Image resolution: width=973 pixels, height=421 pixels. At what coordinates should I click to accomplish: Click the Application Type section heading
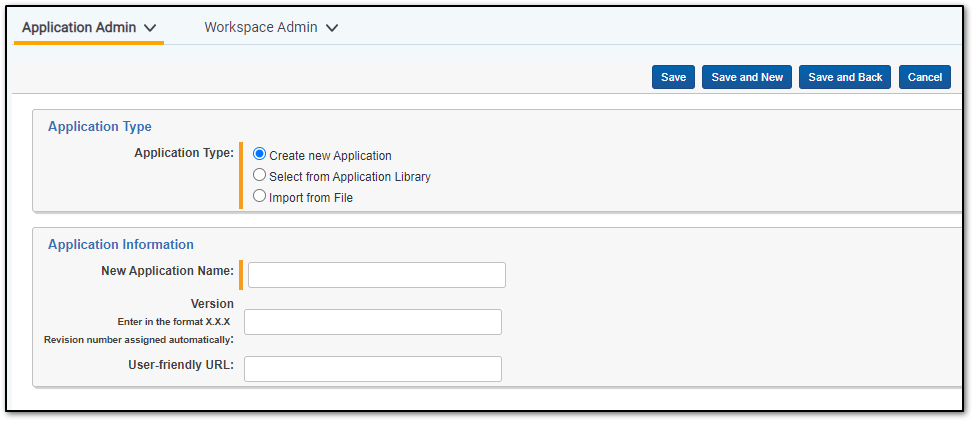(x=100, y=127)
